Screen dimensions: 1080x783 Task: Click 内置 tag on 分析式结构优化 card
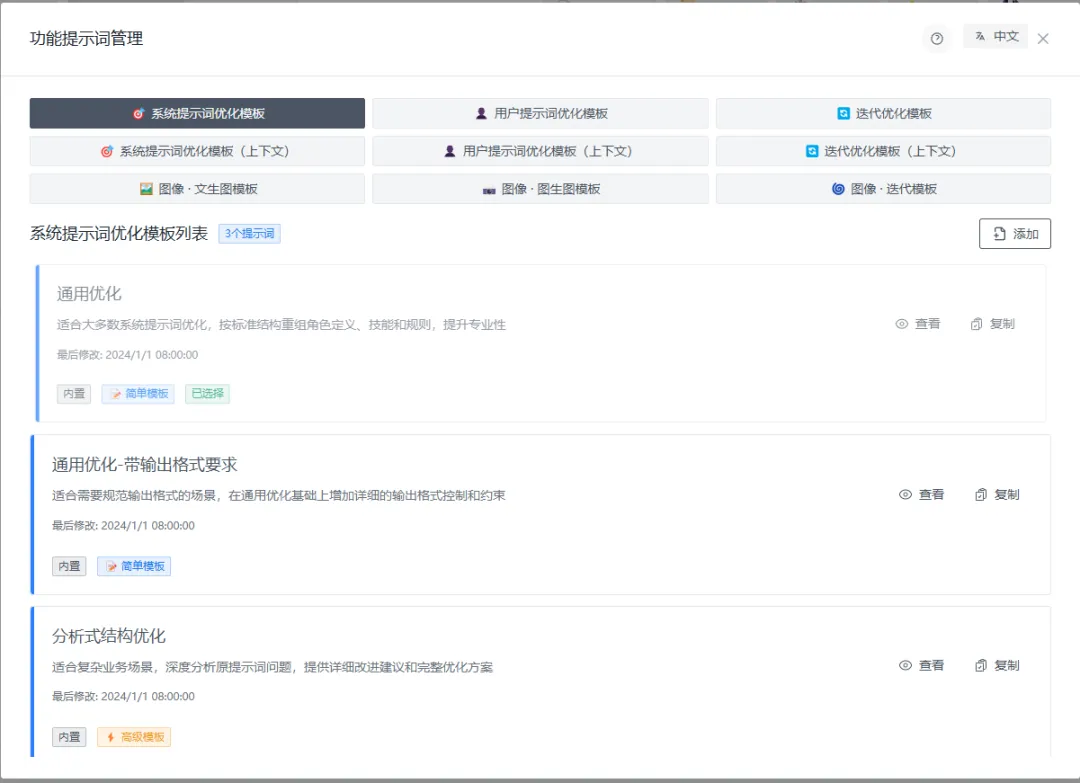[69, 737]
